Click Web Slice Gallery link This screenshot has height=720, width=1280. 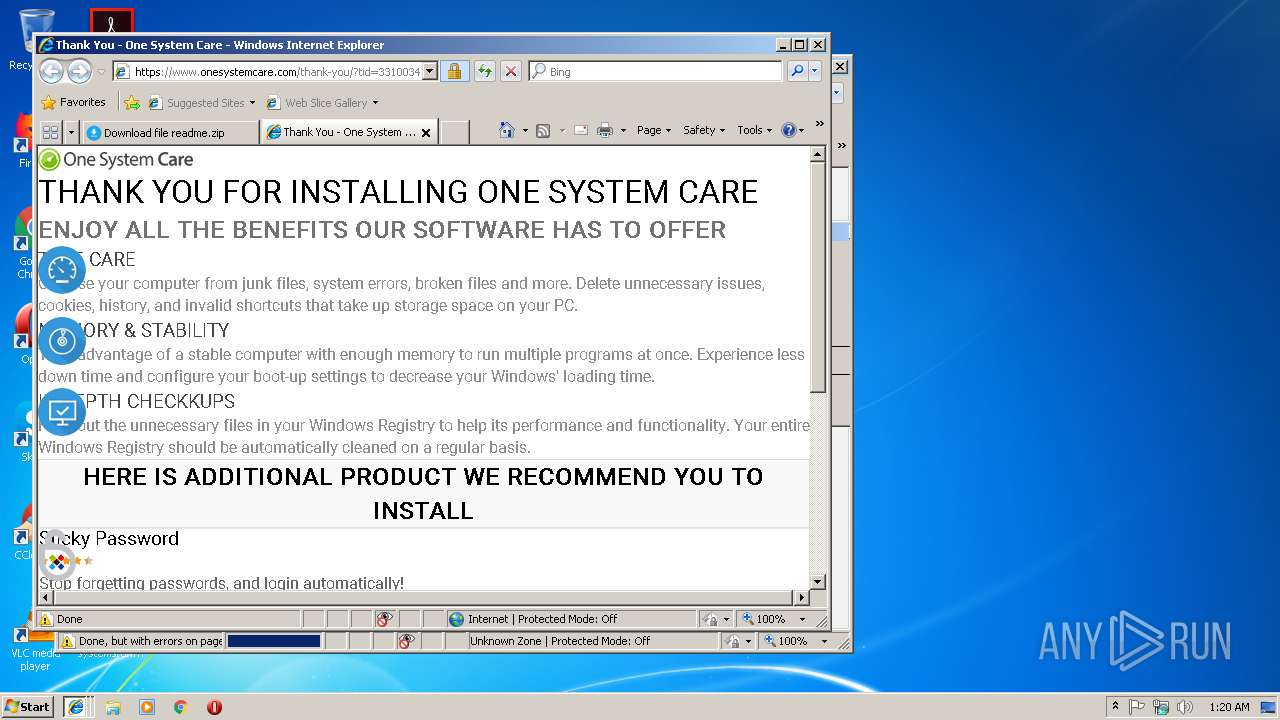pos(326,103)
